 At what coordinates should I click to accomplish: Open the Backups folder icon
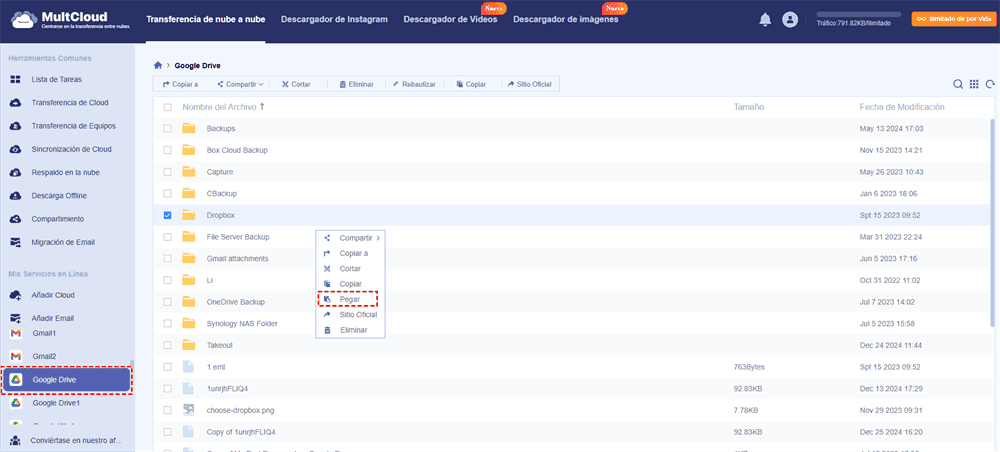click(188, 128)
